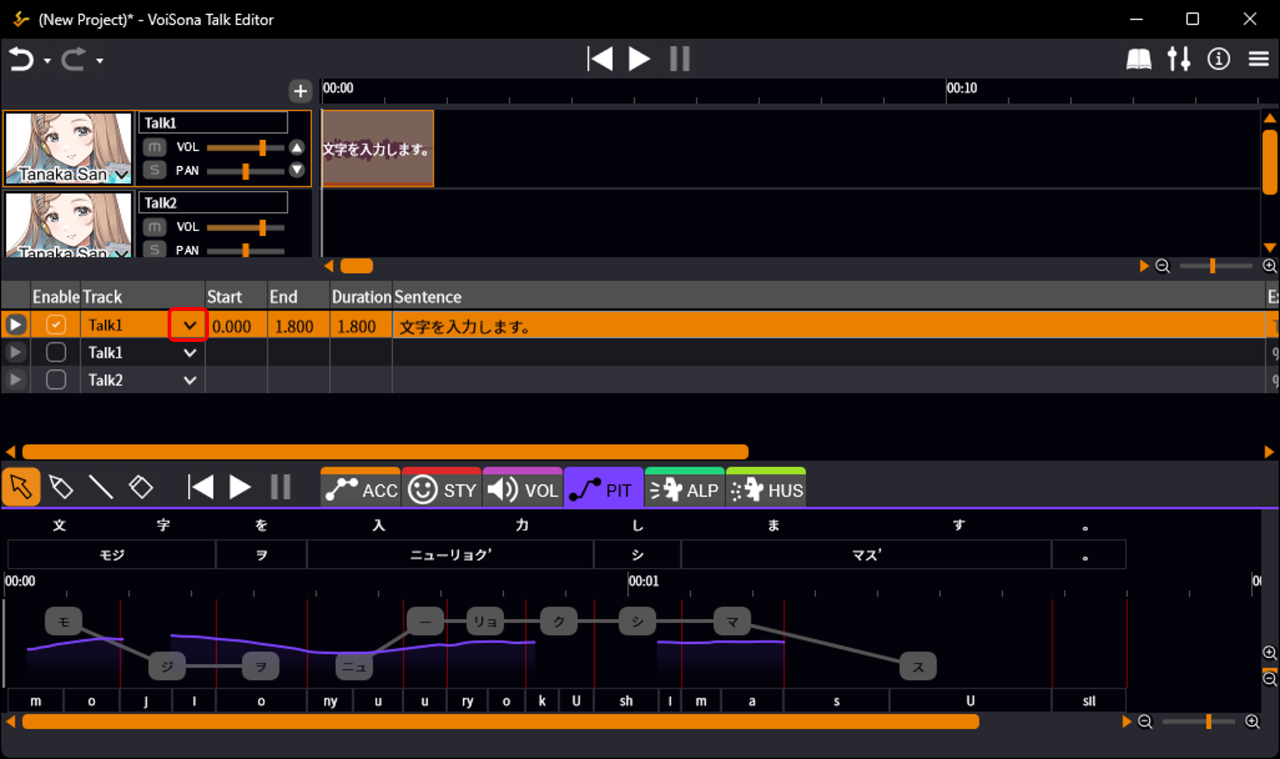Adjust the Talk1 VOL slider
Screen dimensions: 1280x759
coord(262,147)
